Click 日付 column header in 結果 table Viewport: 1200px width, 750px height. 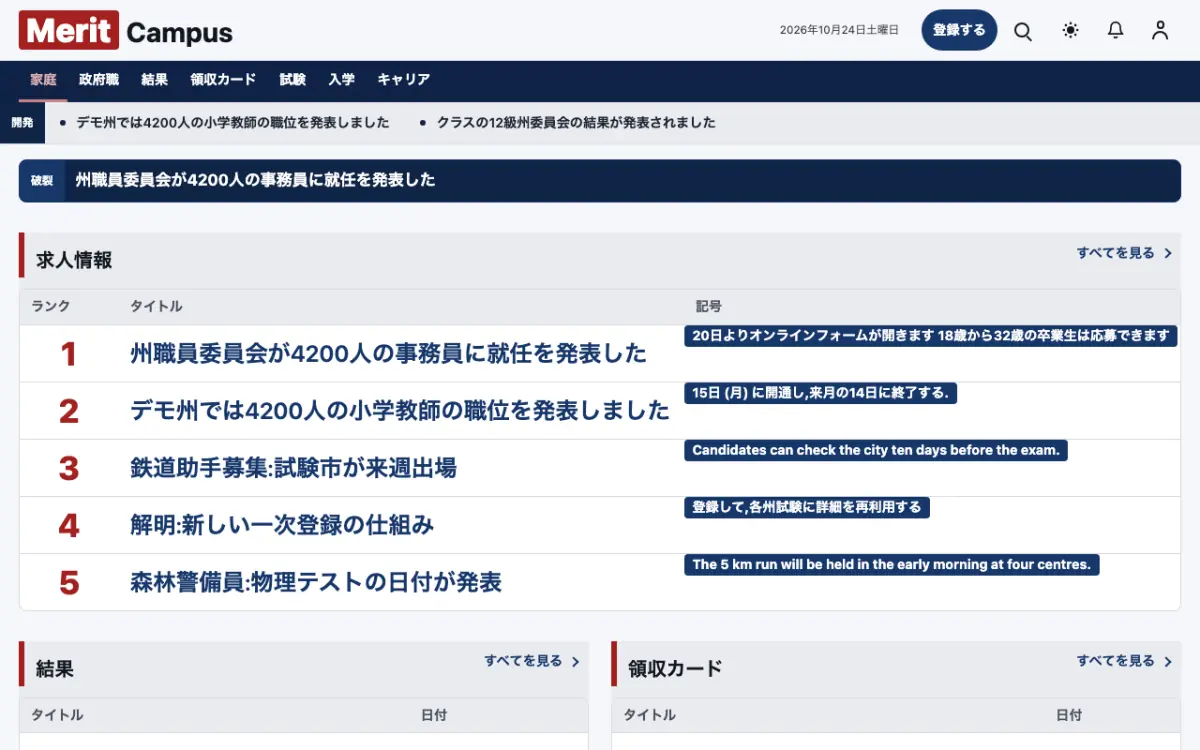(434, 715)
